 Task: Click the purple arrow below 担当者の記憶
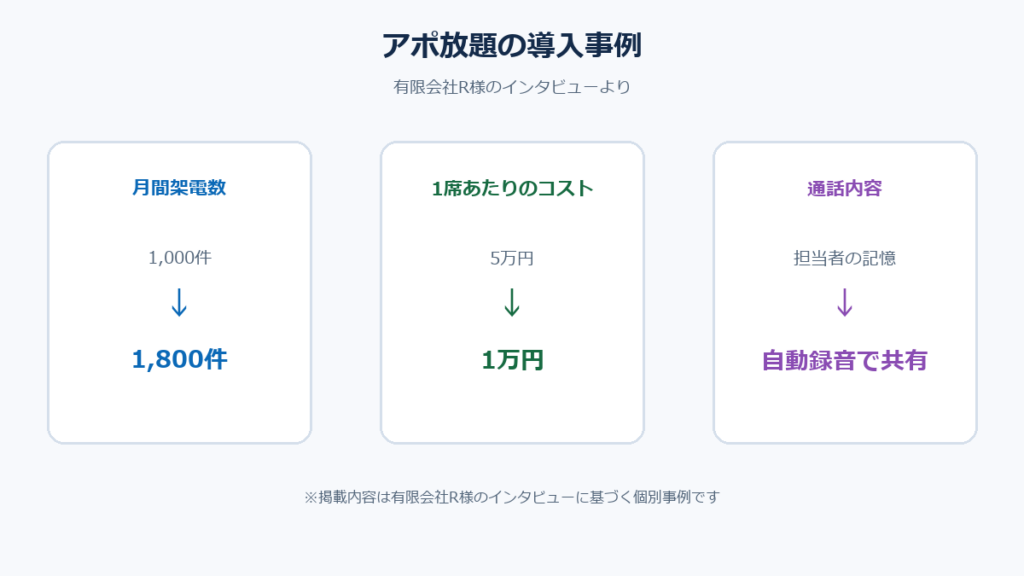tap(844, 302)
